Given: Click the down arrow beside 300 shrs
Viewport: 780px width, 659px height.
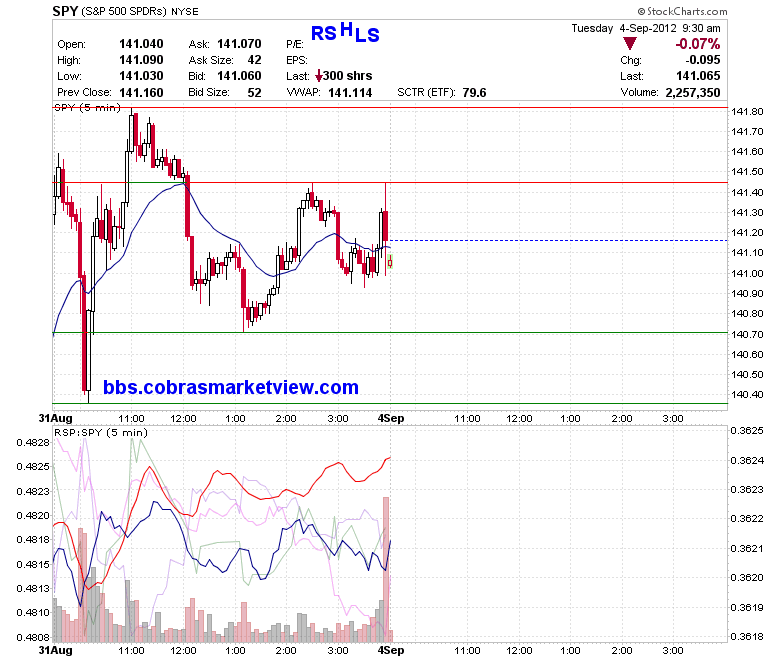Looking at the screenshot, I should coord(319,77).
